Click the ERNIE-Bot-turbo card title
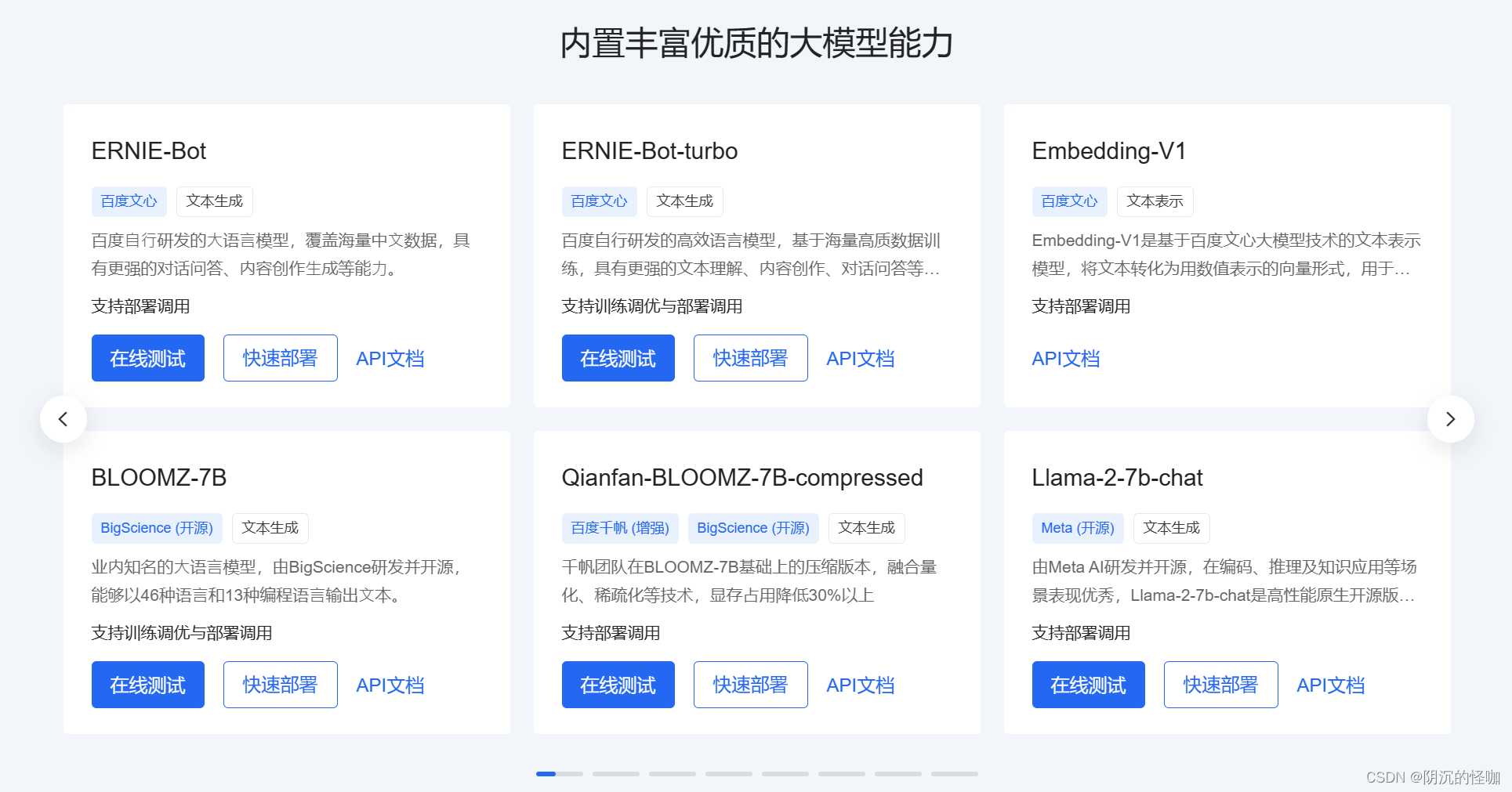This screenshot has width=1512, height=792. click(650, 151)
